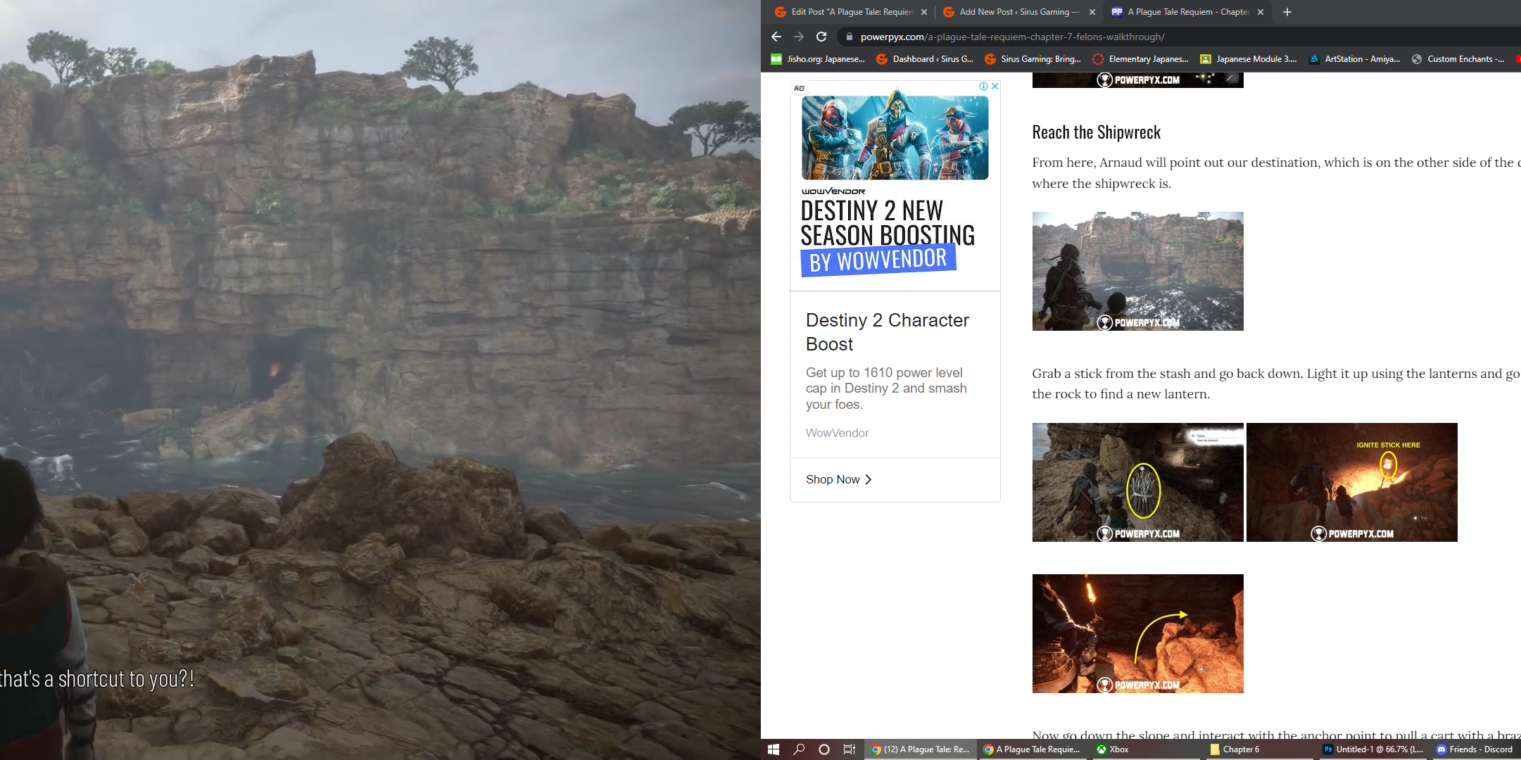Click the ad info icon
Viewport: 1521px width, 760px height.
pos(983,87)
